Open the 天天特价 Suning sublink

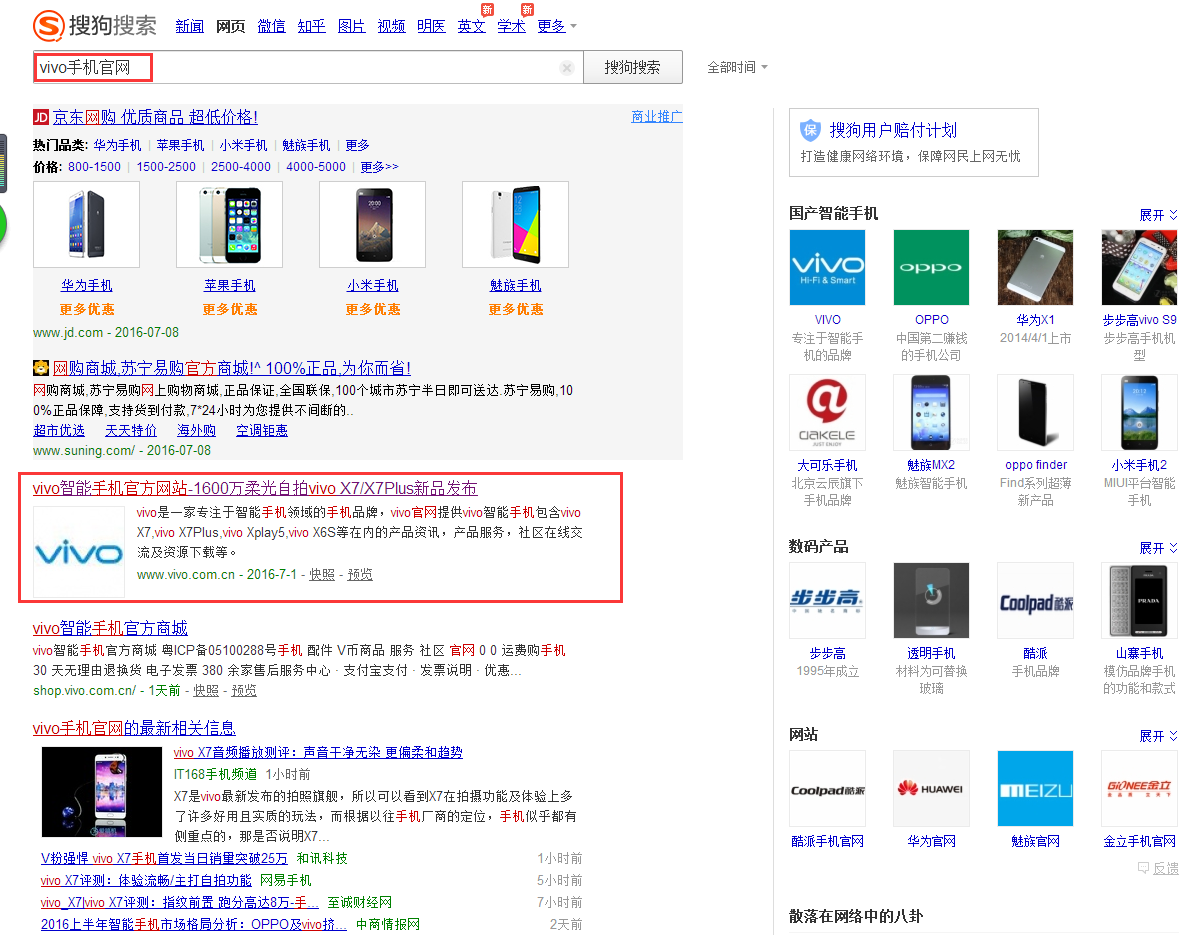(131, 430)
